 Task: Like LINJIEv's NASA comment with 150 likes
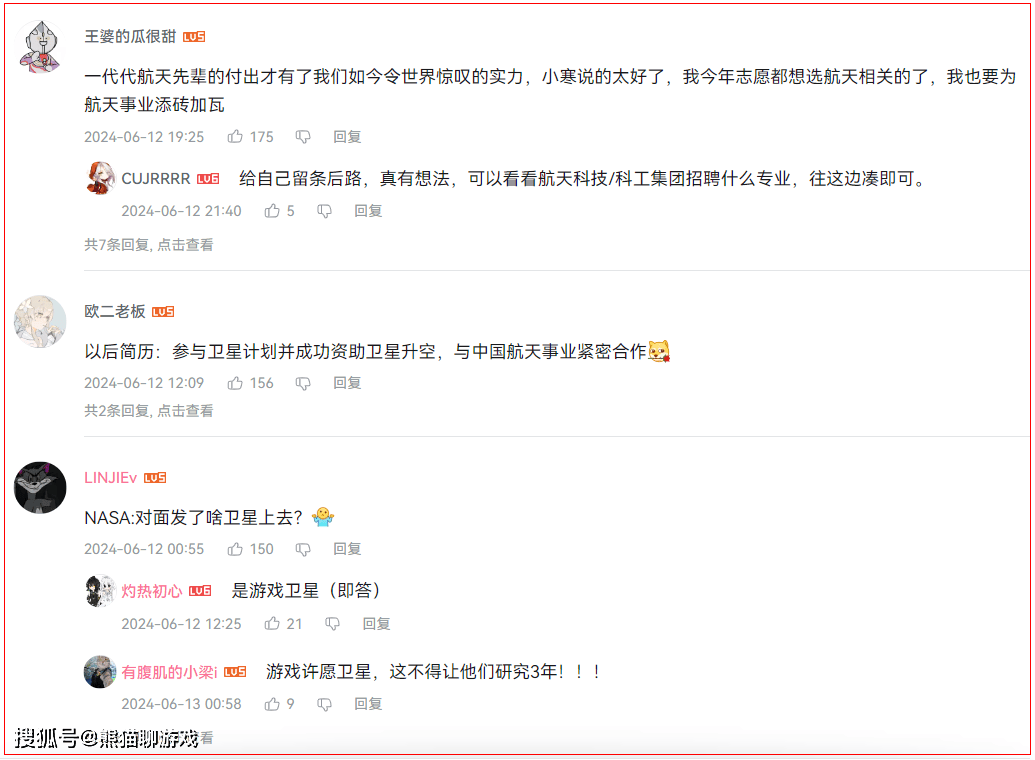(236, 549)
